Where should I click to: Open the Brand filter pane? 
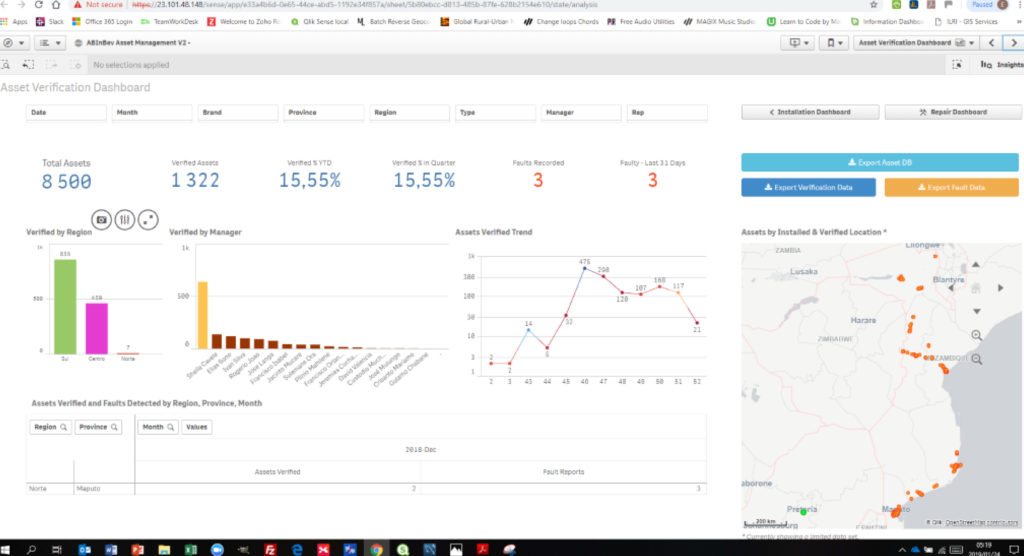(238, 113)
